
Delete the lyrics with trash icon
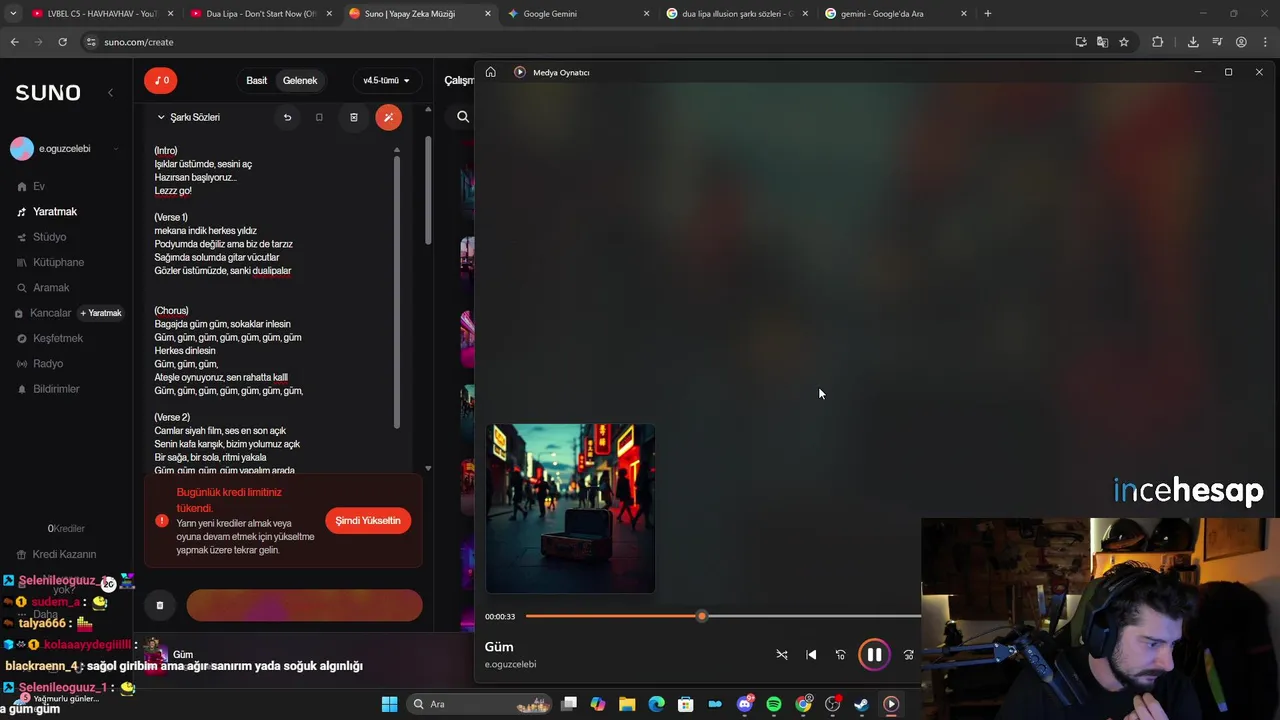coord(353,117)
